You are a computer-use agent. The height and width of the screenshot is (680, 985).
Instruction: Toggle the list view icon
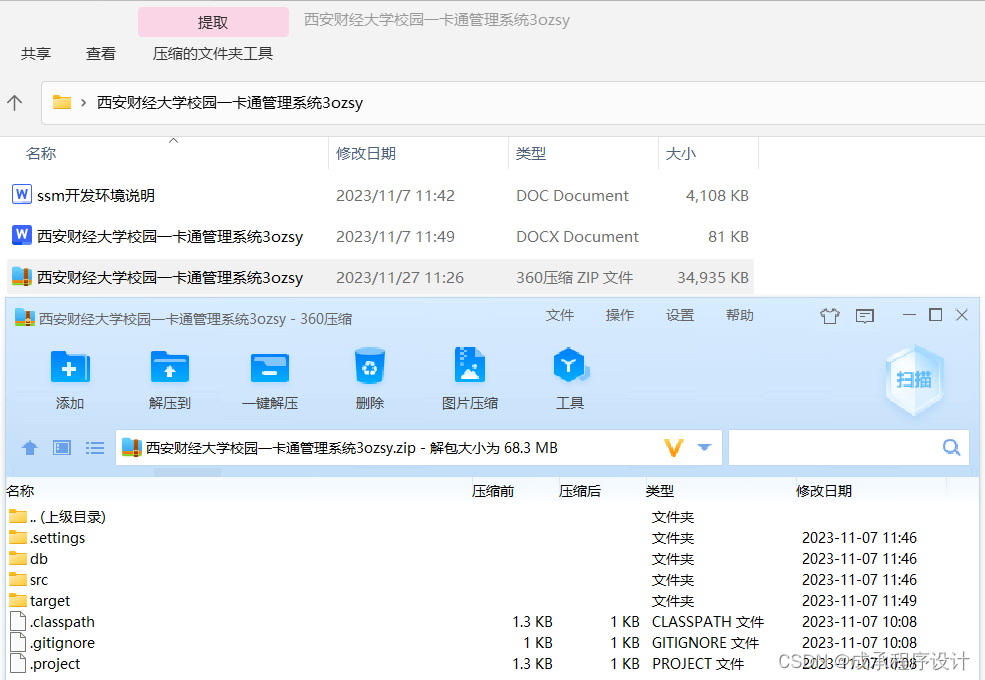point(94,447)
